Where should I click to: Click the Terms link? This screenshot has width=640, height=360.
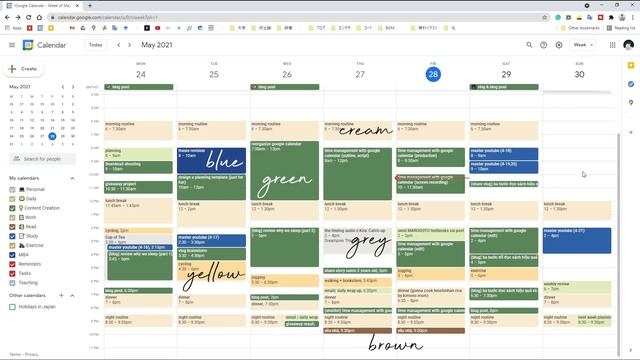click(15, 354)
